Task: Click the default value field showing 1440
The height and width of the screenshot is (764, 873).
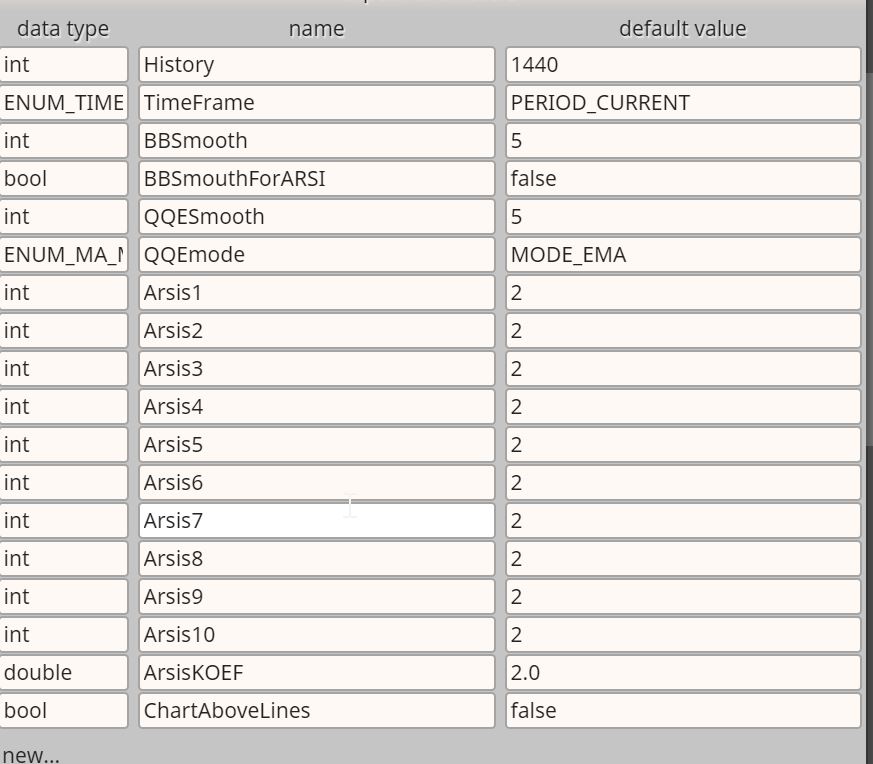Action: click(683, 65)
